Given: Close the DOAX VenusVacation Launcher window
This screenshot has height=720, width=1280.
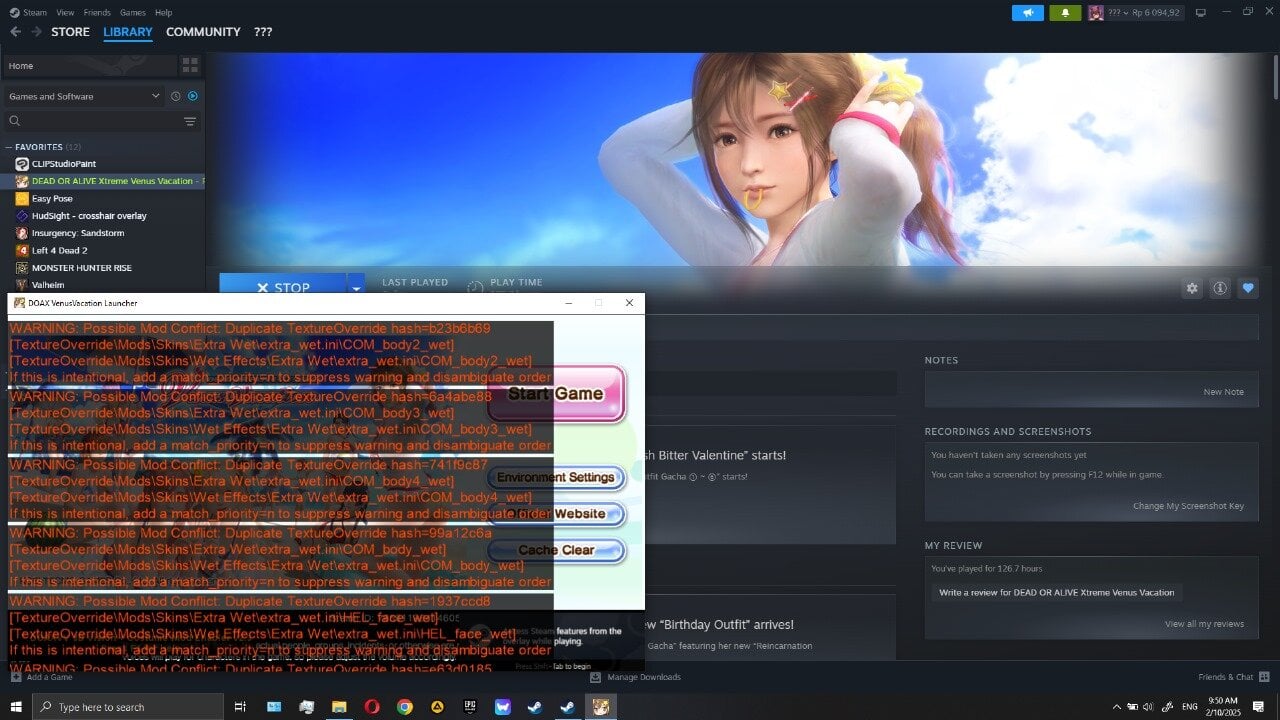Looking at the screenshot, I should click(629, 303).
